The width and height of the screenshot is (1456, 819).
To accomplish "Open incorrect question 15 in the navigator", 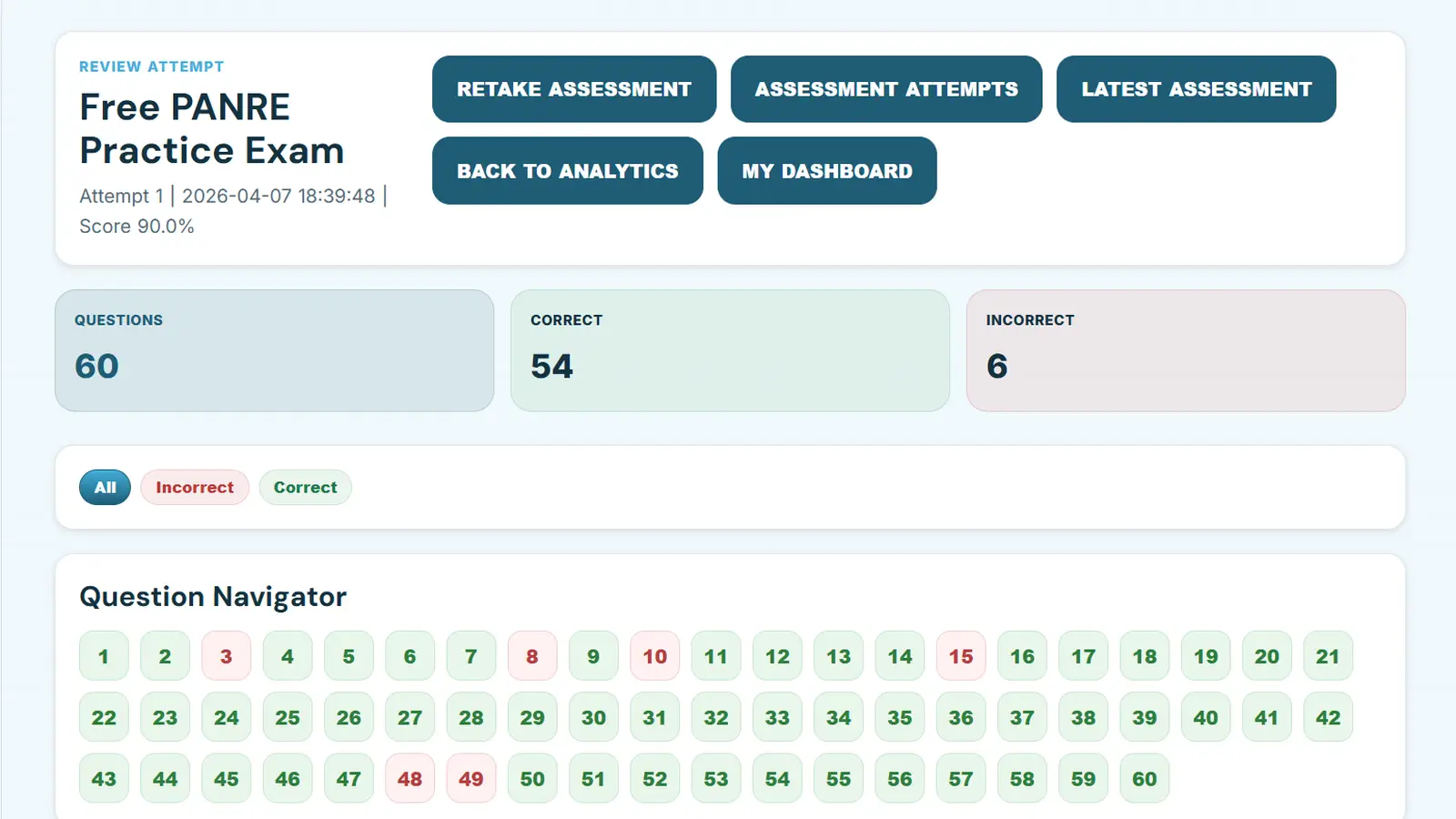I will [961, 656].
